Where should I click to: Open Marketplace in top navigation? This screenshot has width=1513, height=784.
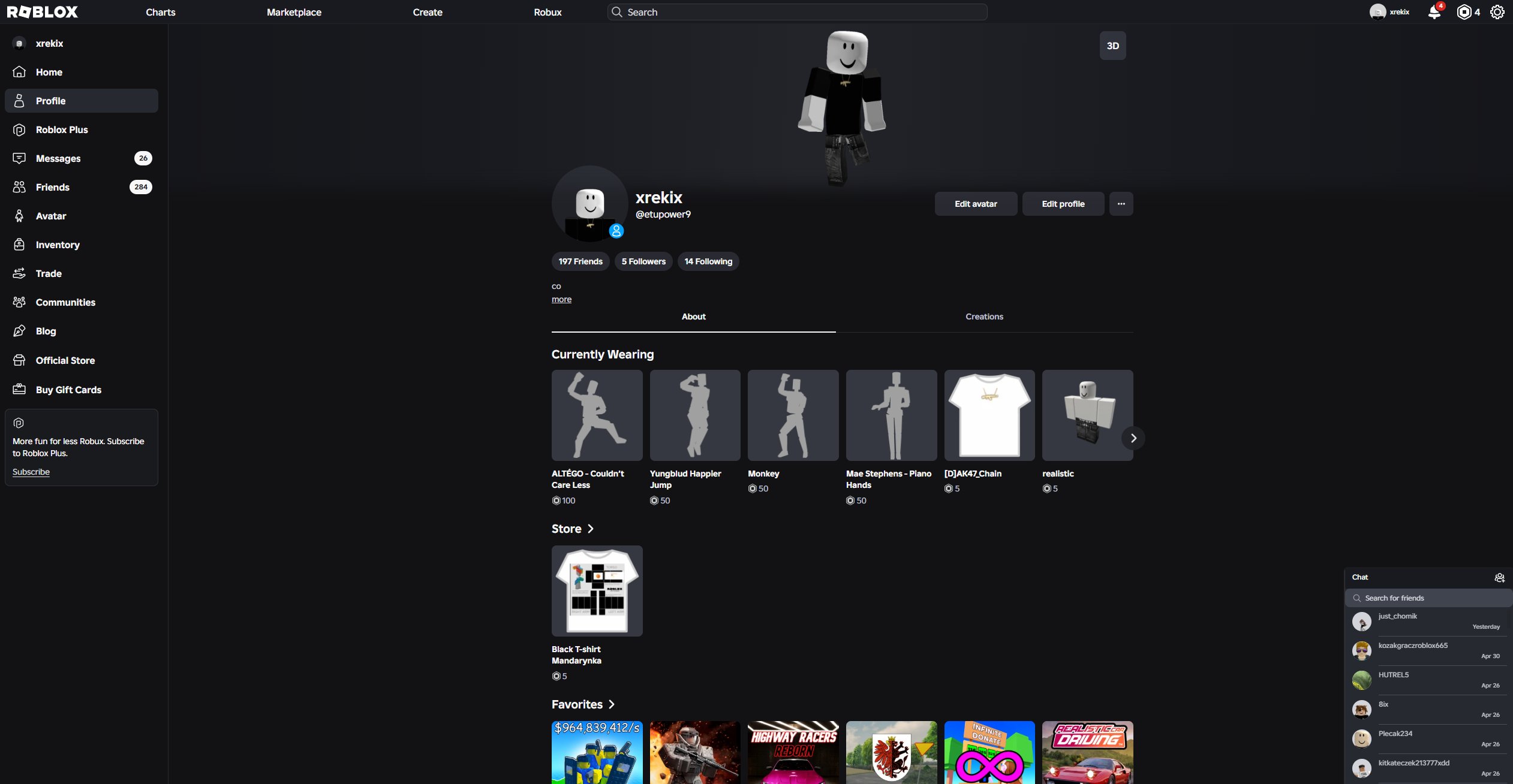[x=294, y=12]
